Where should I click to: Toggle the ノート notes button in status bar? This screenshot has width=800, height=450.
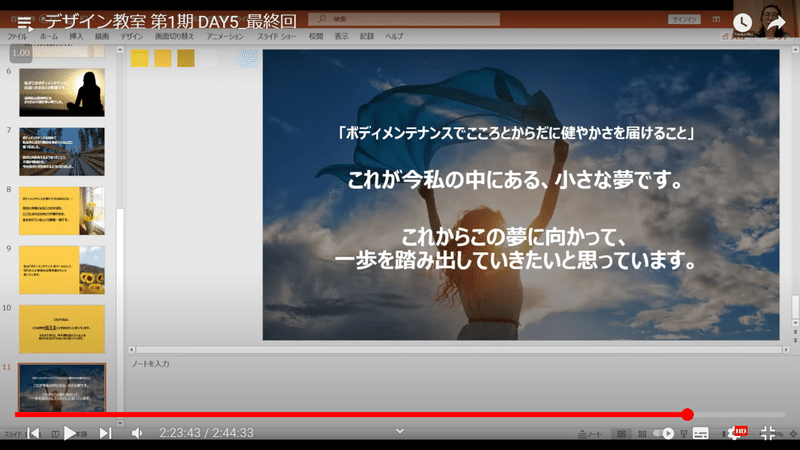(590, 434)
